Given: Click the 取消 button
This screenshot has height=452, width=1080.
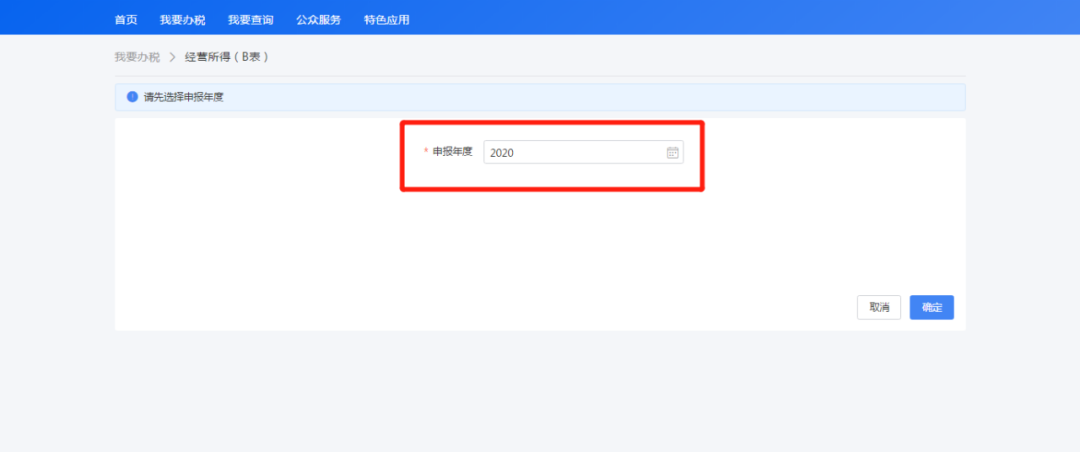Looking at the screenshot, I should pyautogui.click(x=879, y=307).
